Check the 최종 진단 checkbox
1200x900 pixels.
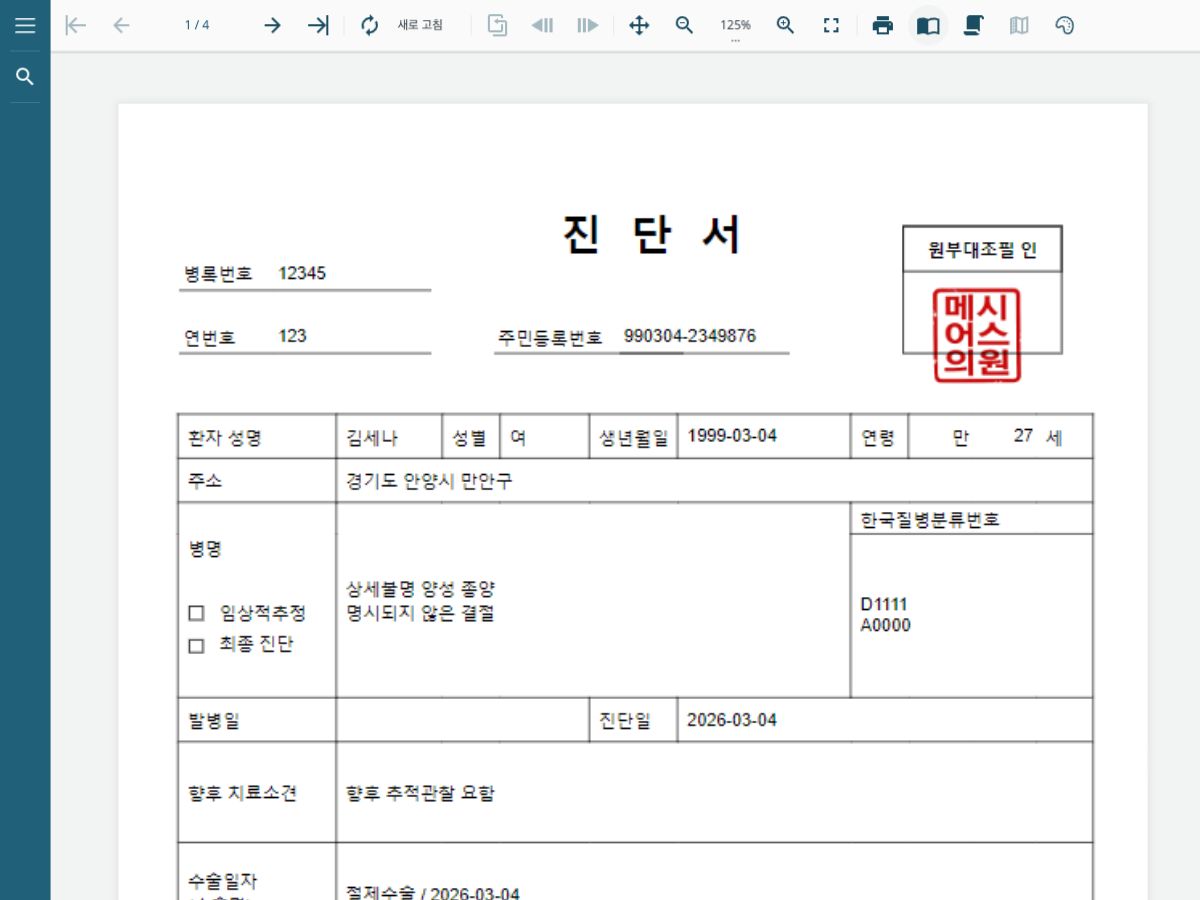pyautogui.click(x=196, y=646)
